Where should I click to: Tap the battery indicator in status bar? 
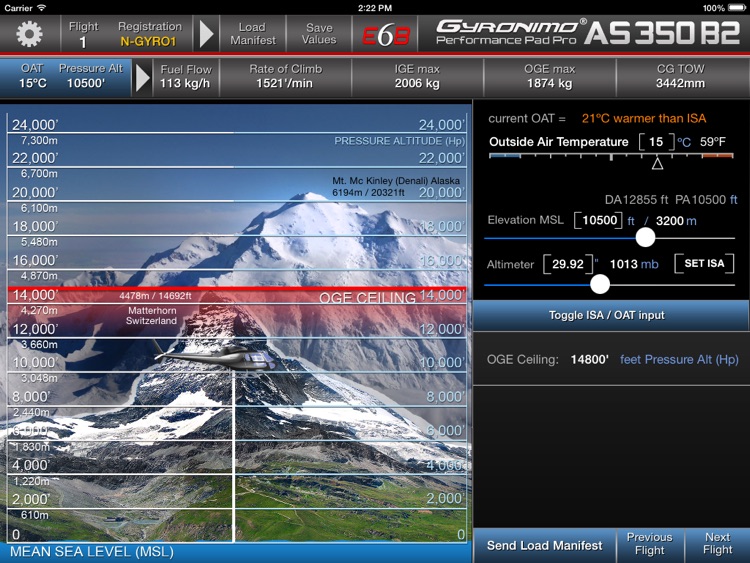[736, 8]
